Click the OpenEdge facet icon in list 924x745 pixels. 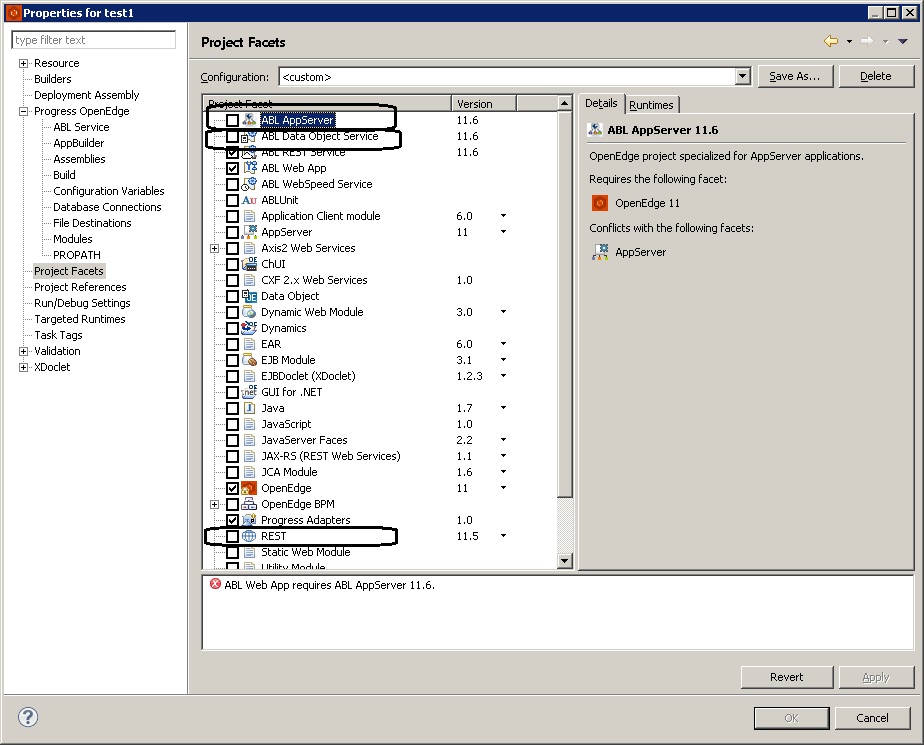coord(249,488)
